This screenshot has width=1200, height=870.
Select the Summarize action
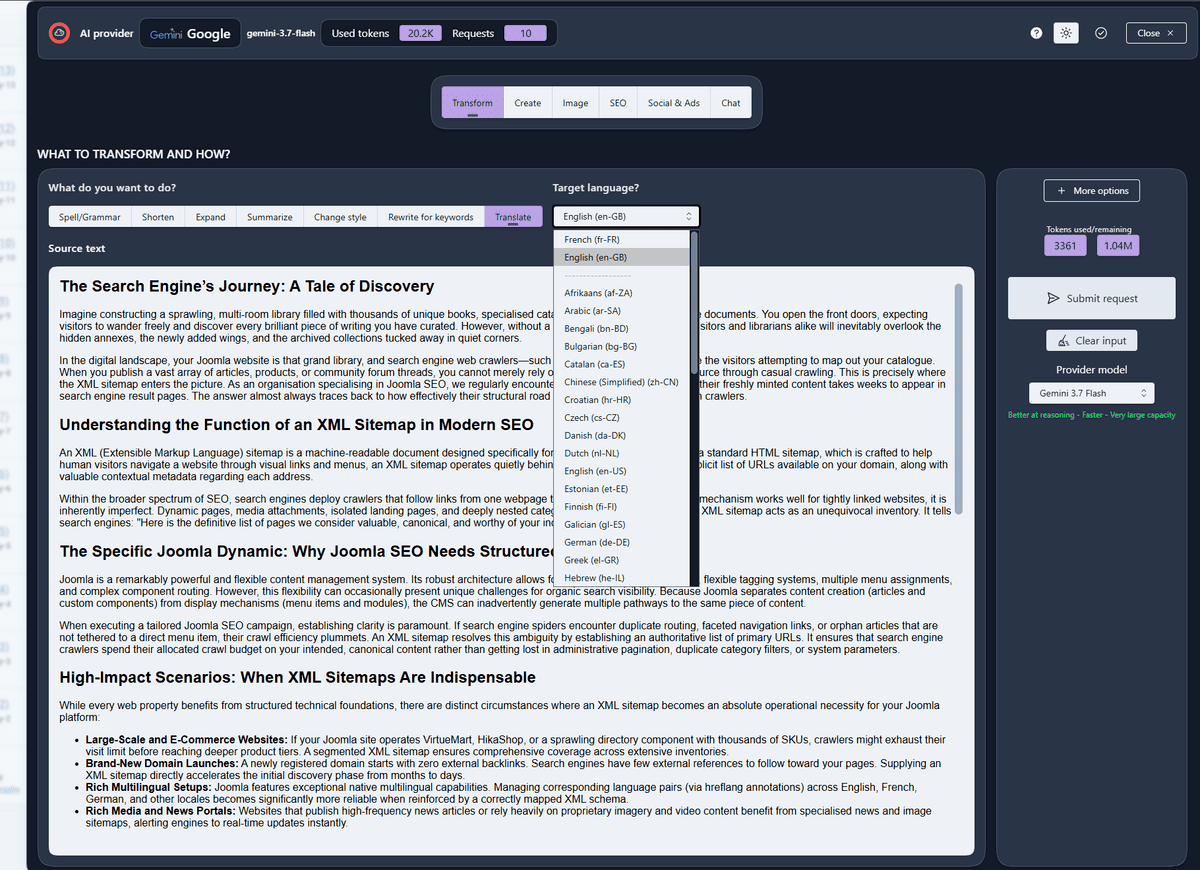(270, 217)
